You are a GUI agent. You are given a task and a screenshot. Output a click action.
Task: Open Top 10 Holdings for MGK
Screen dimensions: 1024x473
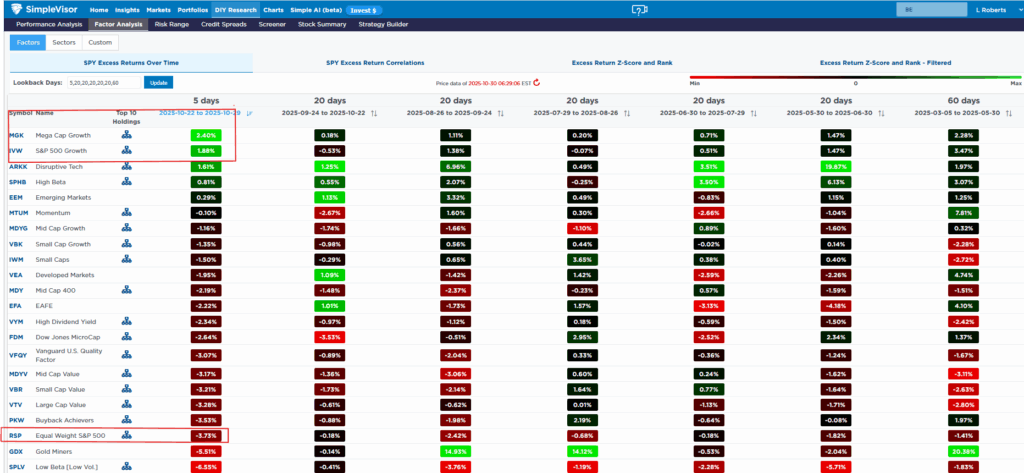click(x=127, y=134)
